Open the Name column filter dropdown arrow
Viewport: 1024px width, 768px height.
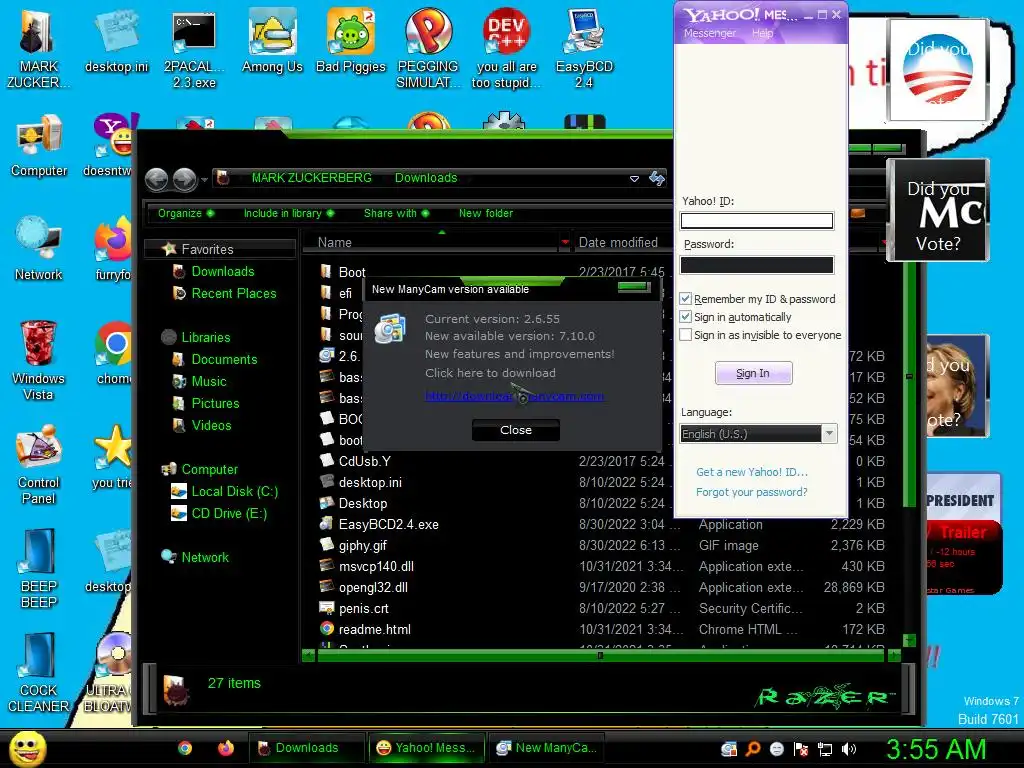[565, 242]
